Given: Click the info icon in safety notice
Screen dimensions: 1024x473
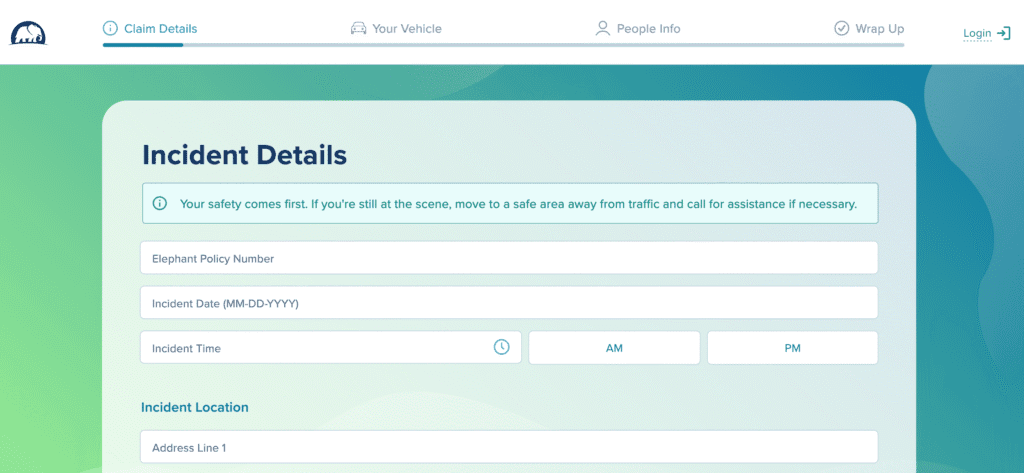Looking at the screenshot, I should point(160,203).
